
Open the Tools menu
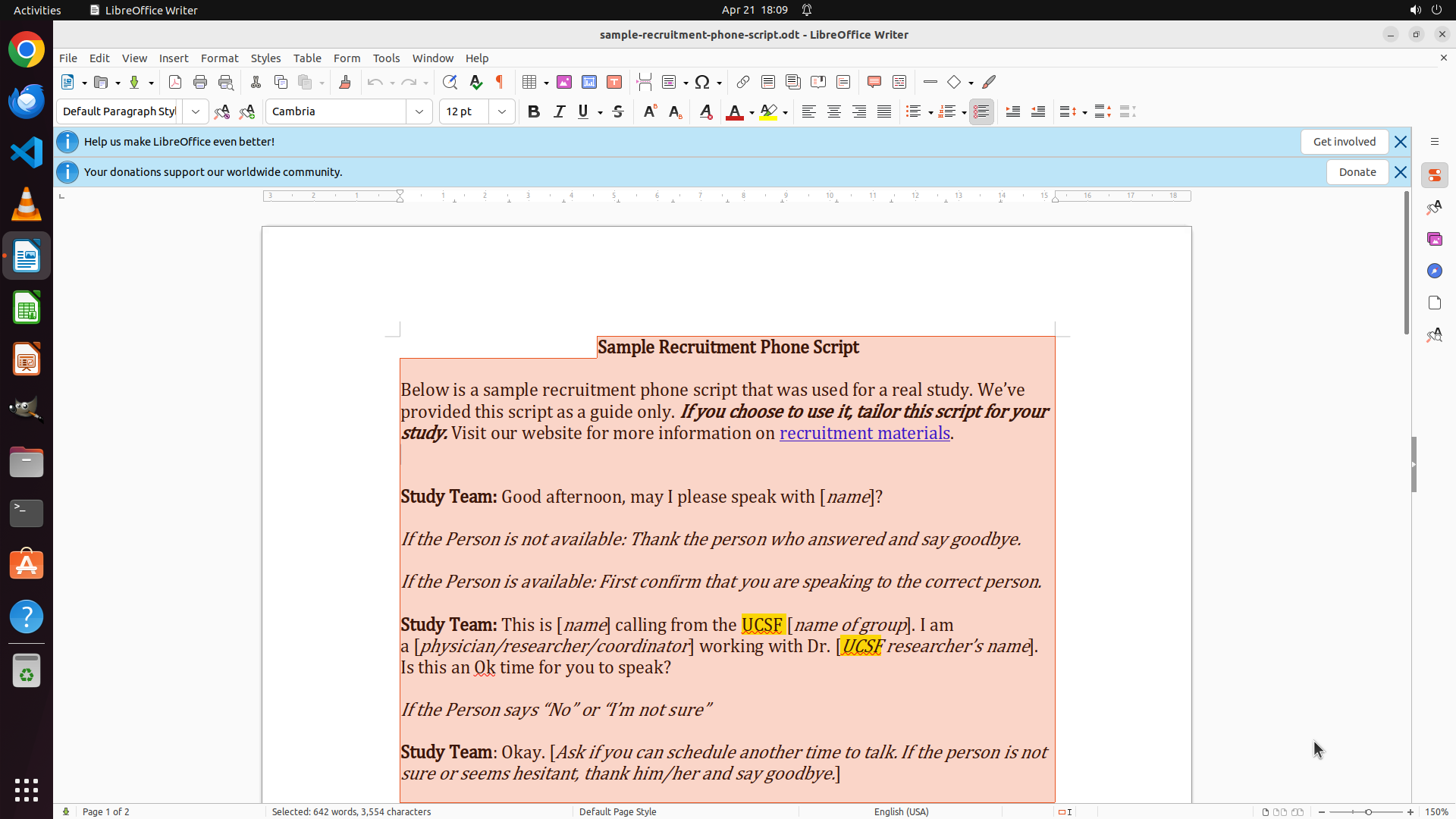386,58
